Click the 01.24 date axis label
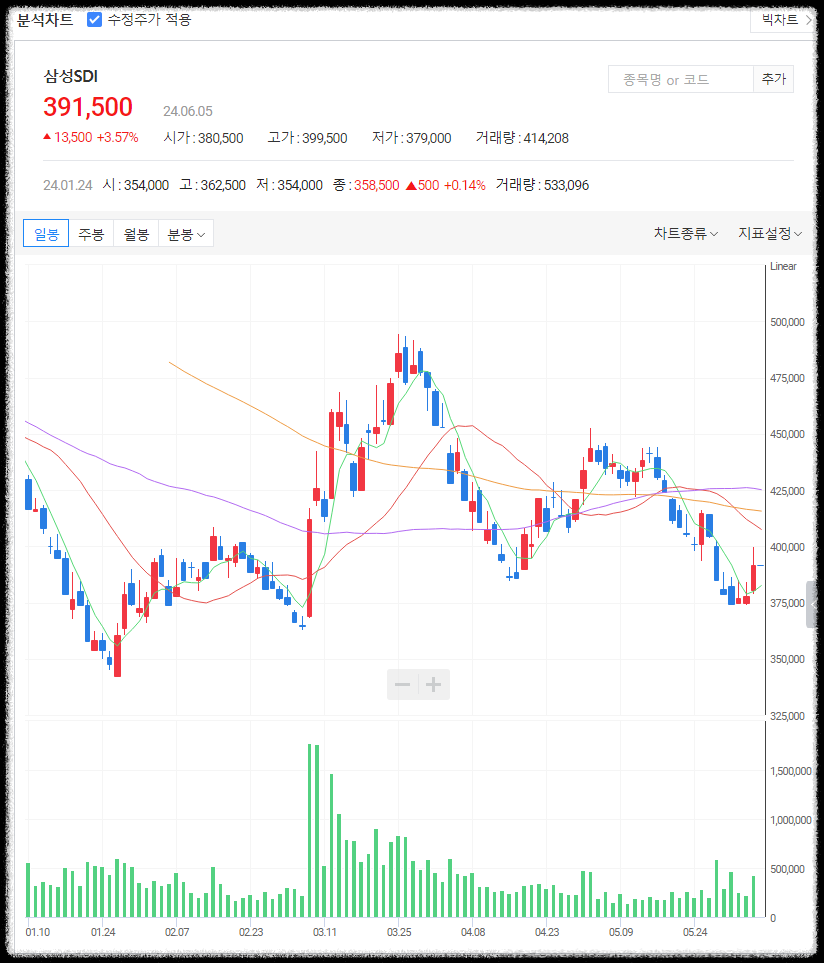Screen dimensions: 824x963 coord(103,932)
